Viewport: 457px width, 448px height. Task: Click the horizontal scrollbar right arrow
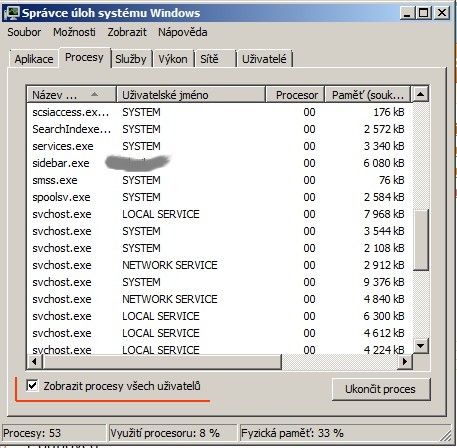point(405,361)
